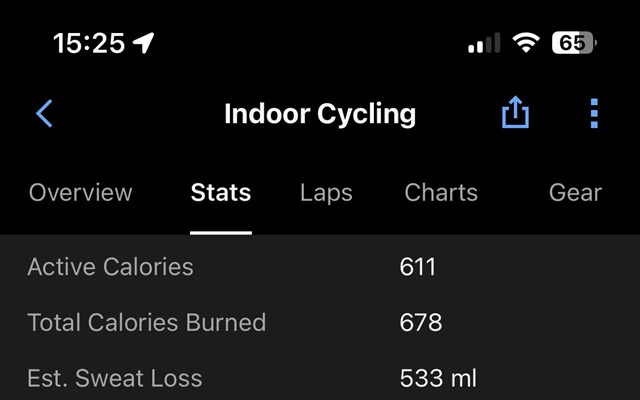Open the three-dot more options menu
640x400 pixels.
click(594, 113)
